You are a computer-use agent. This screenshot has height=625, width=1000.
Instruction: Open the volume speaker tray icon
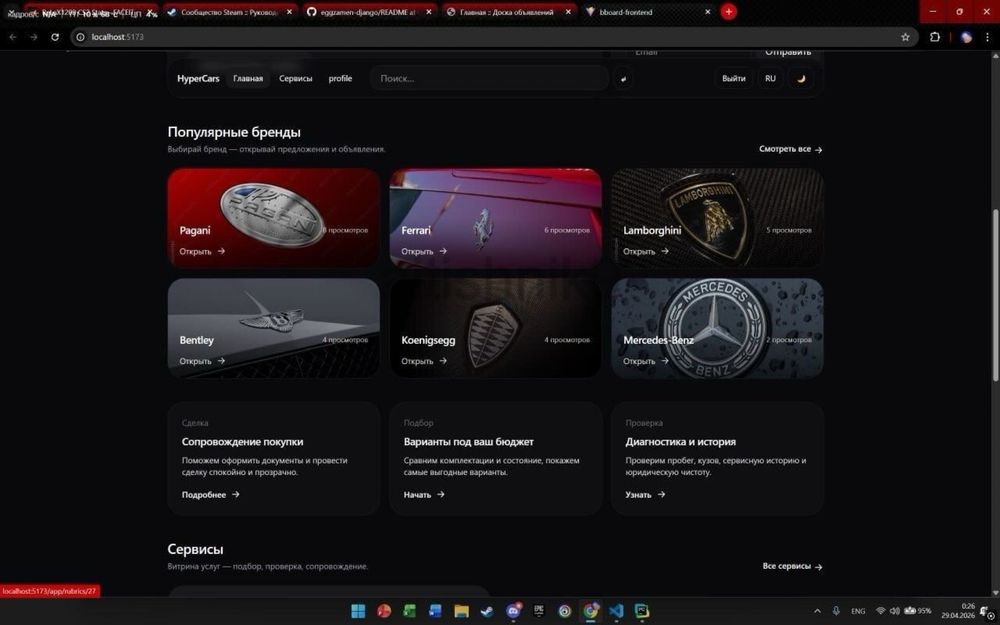coord(895,611)
